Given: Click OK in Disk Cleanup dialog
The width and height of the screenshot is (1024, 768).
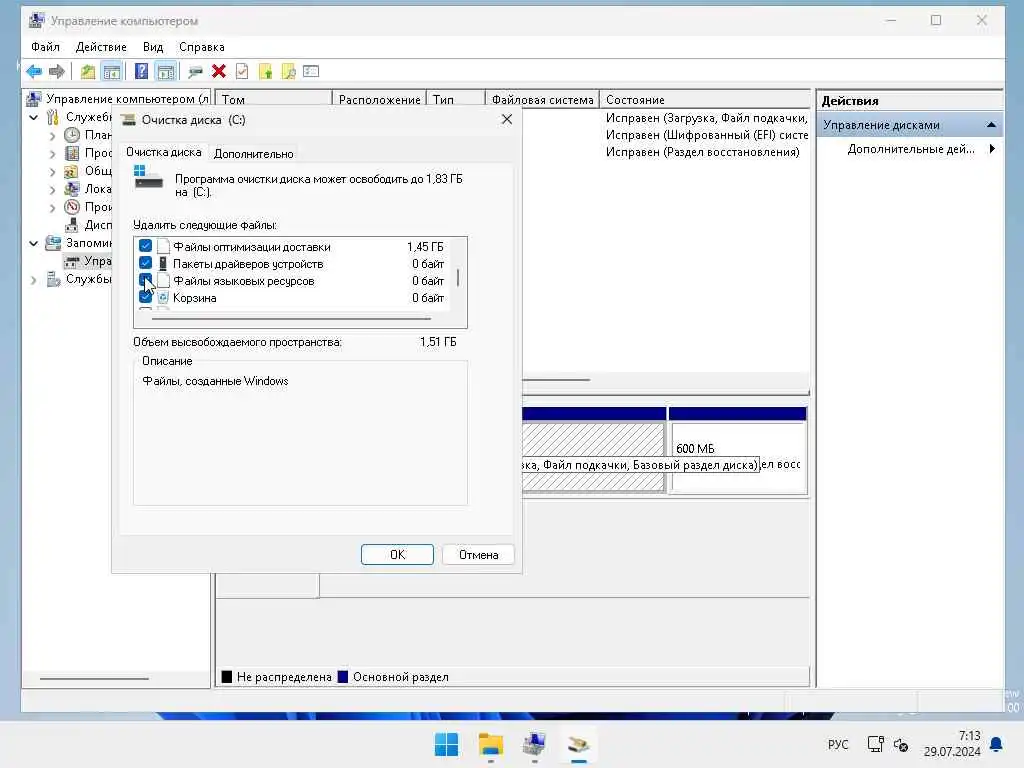Looking at the screenshot, I should (x=397, y=554).
